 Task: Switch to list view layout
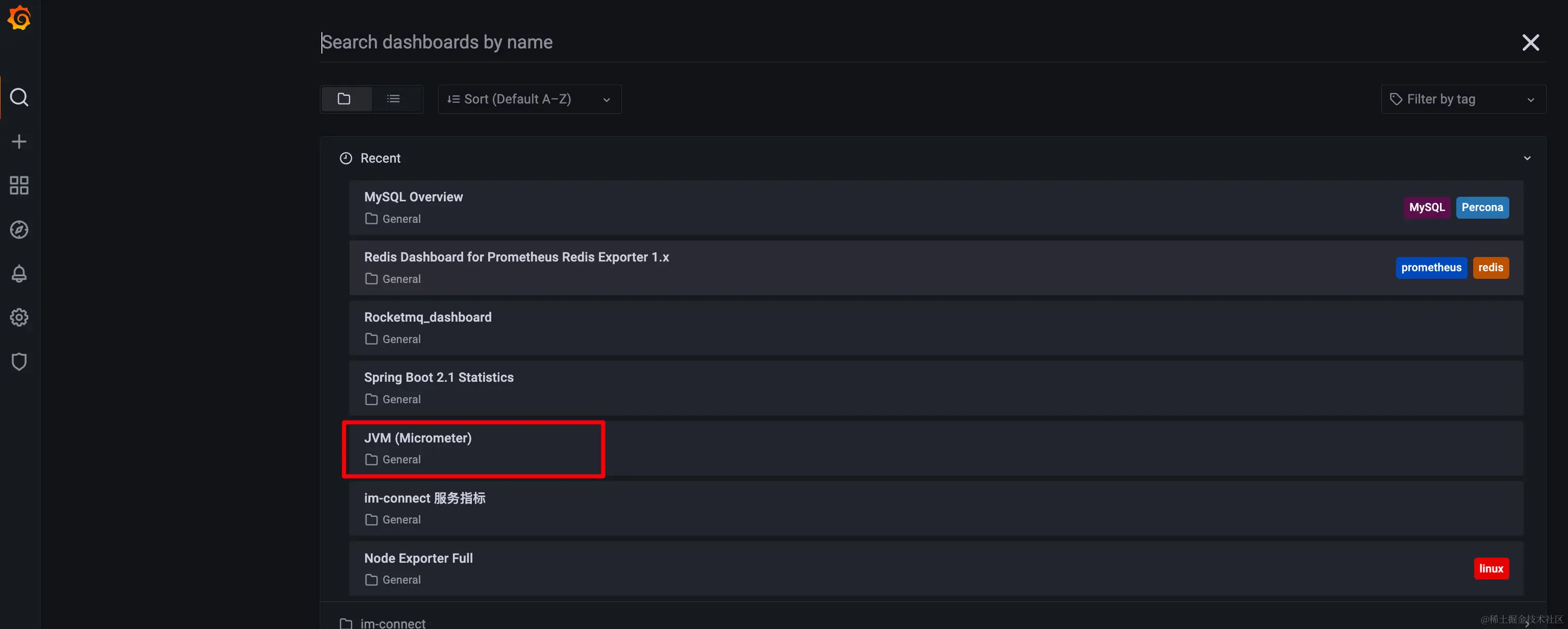pyautogui.click(x=394, y=99)
